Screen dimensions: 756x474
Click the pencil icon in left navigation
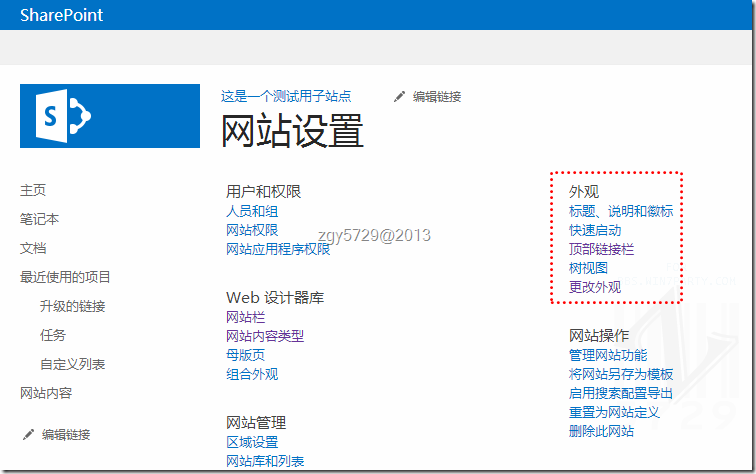coord(28,435)
